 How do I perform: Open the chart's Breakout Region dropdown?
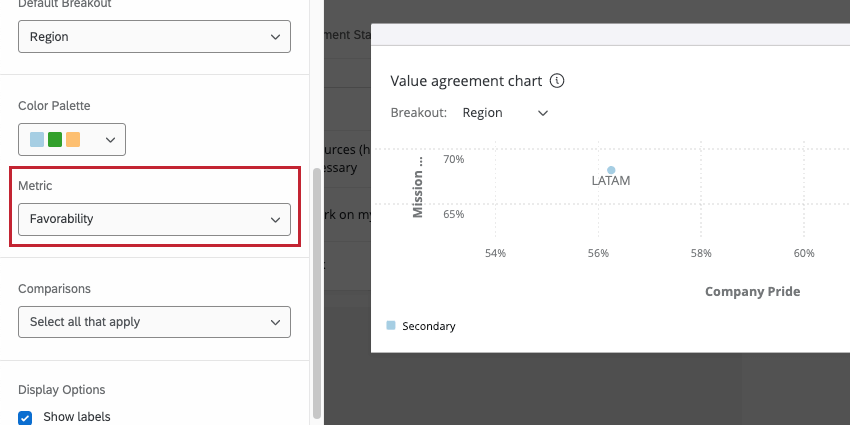505,113
